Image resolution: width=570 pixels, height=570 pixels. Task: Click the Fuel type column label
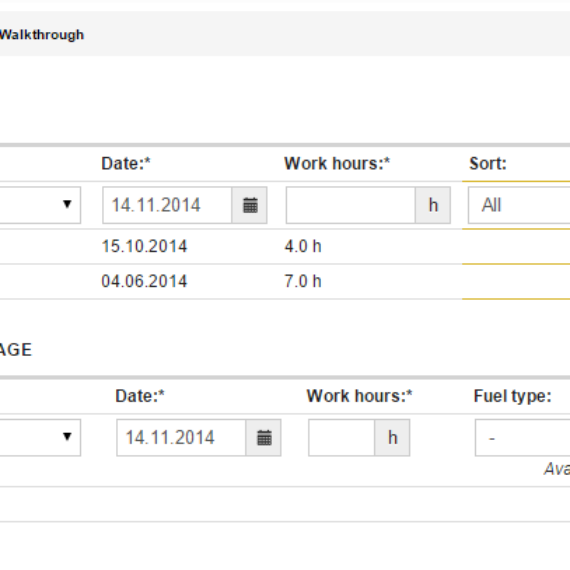[x=513, y=396]
